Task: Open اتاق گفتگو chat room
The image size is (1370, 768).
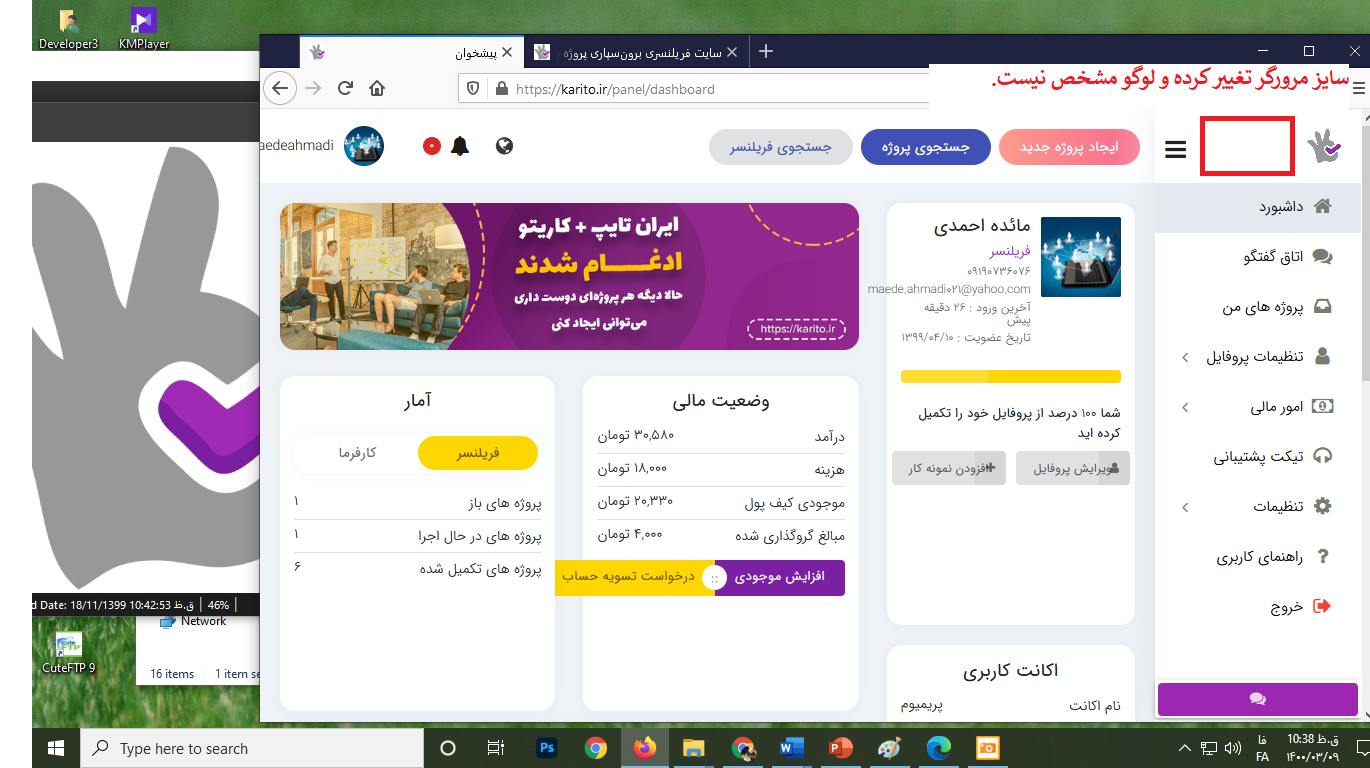Action: (x=1258, y=257)
